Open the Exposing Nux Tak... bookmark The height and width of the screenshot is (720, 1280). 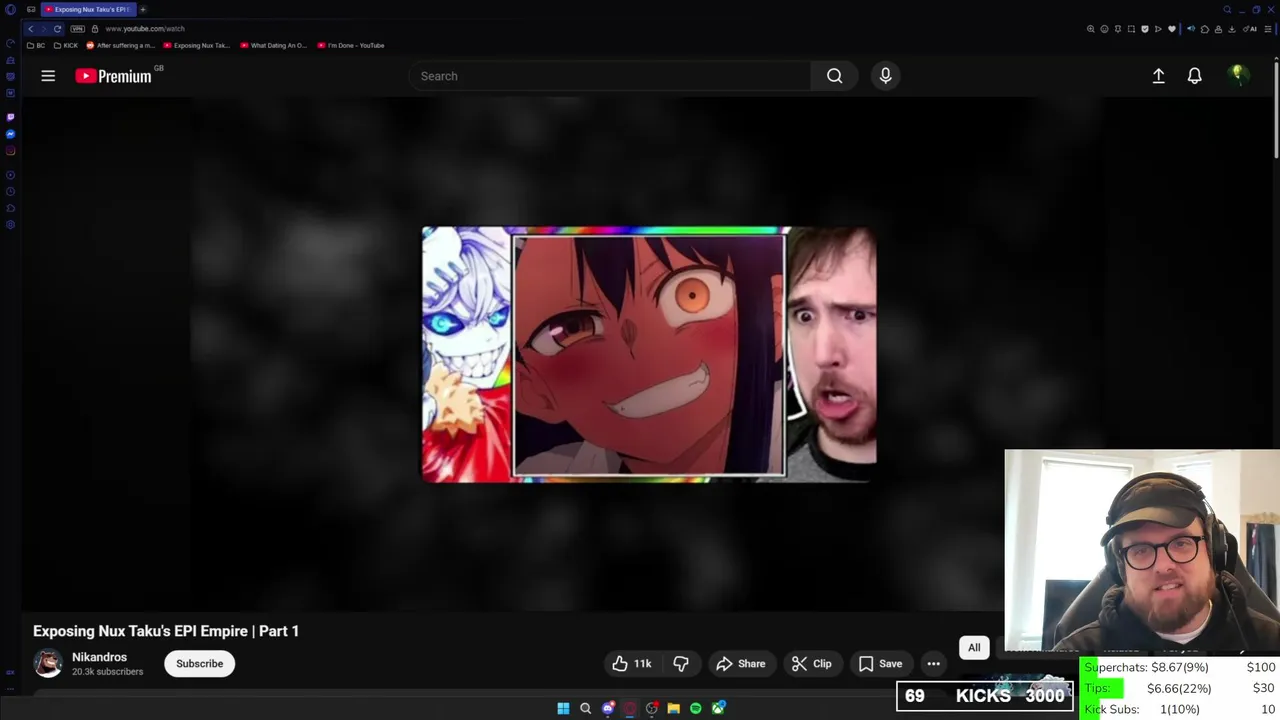point(197,45)
